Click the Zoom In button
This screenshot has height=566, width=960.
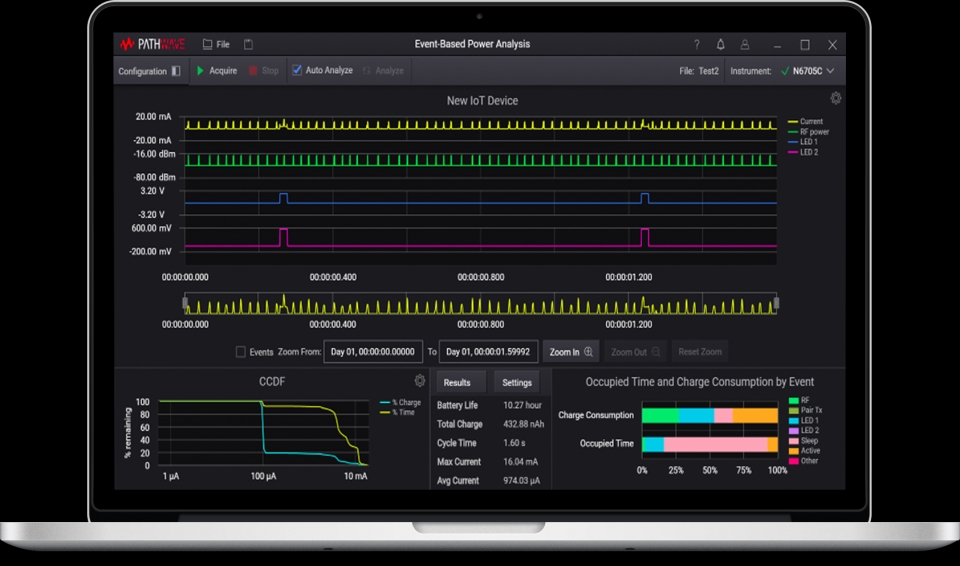(571, 352)
